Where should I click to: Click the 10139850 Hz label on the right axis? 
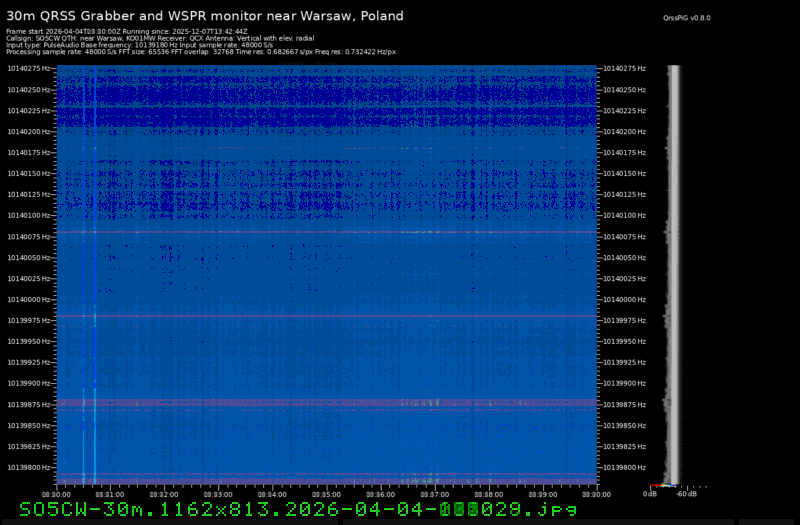(x=624, y=426)
